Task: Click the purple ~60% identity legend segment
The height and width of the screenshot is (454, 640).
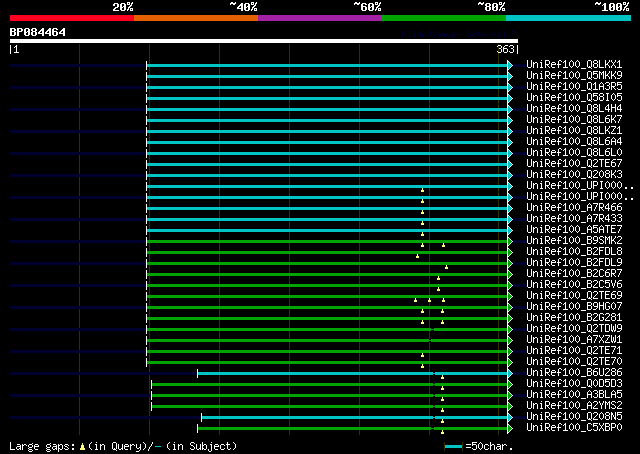Action: click(320, 18)
